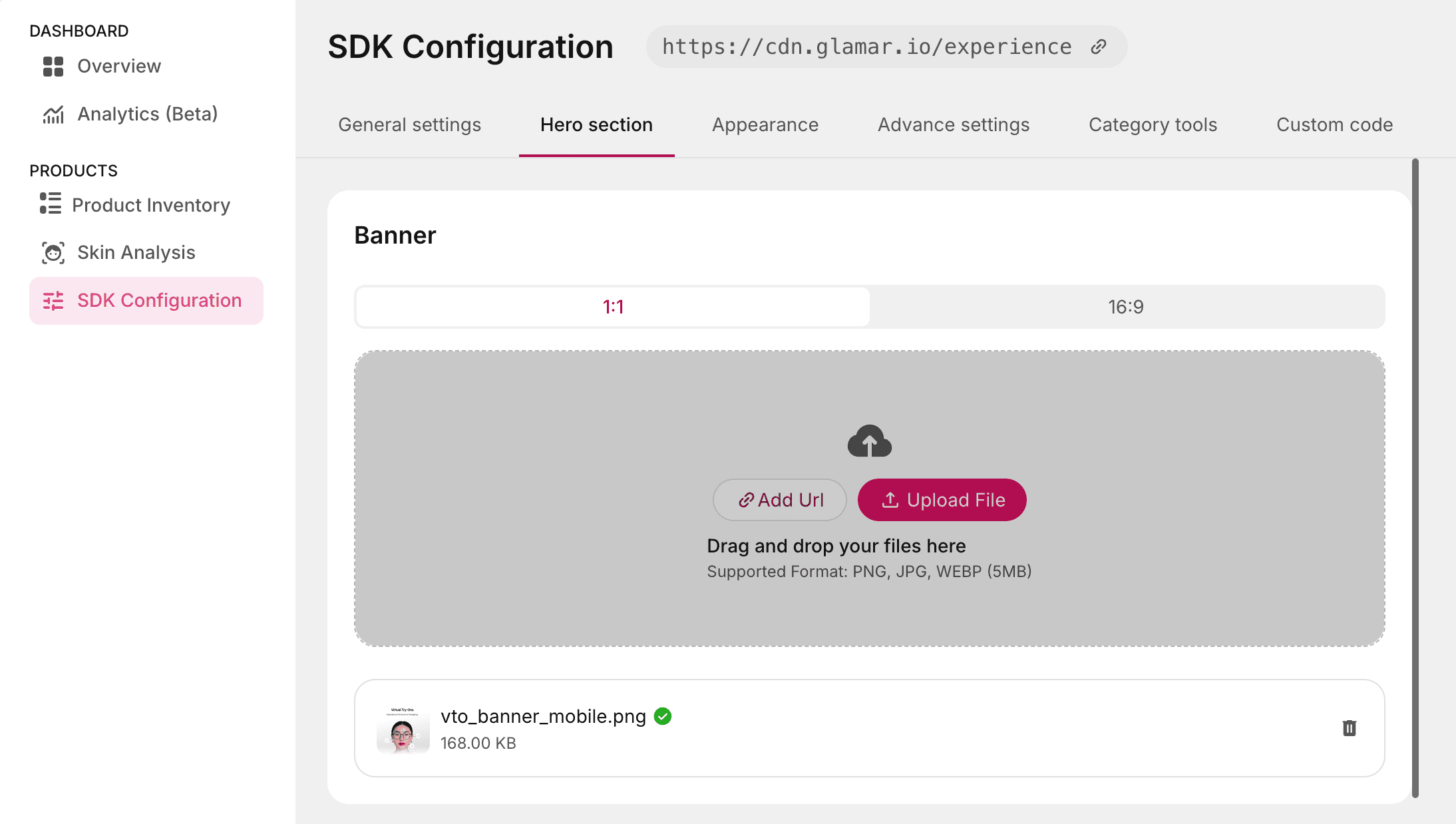The image size is (1456, 824).
Task: Open the vto_banner_mobile.png thumbnail
Action: 403,729
